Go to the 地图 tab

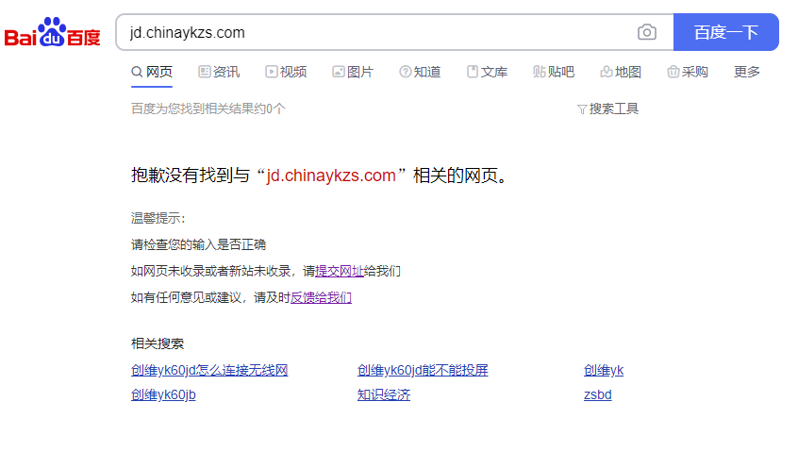[621, 72]
